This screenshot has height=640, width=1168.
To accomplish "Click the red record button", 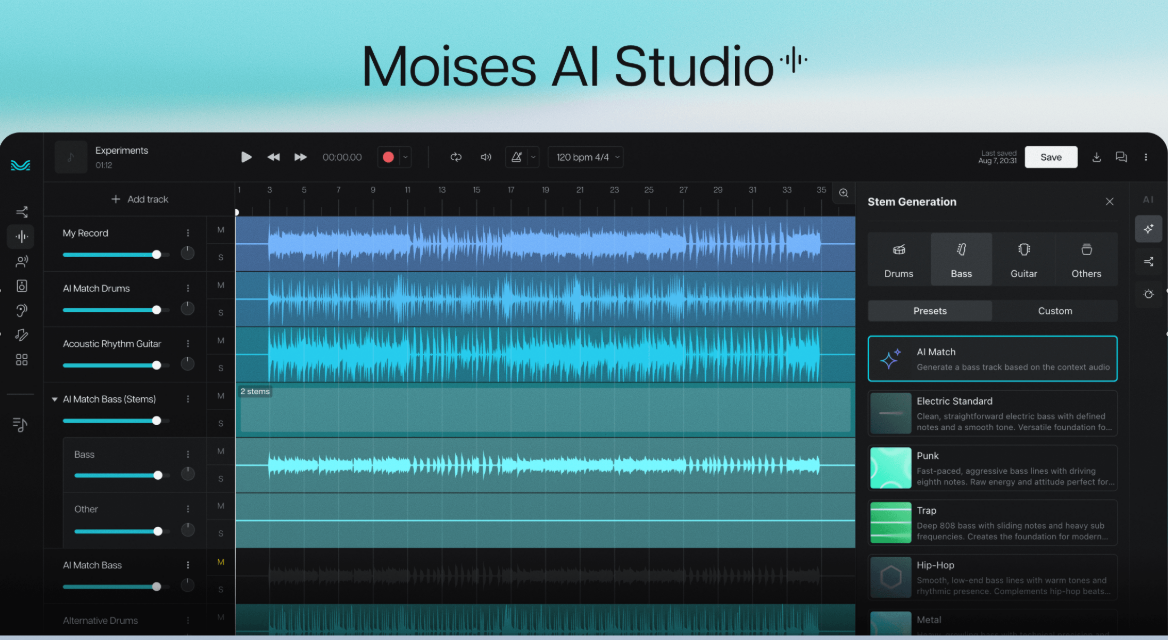I will pos(388,157).
